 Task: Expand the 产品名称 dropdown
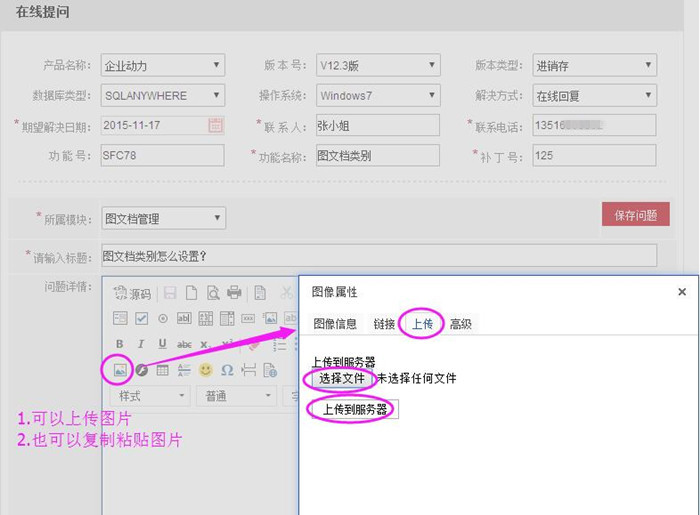pos(163,66)
